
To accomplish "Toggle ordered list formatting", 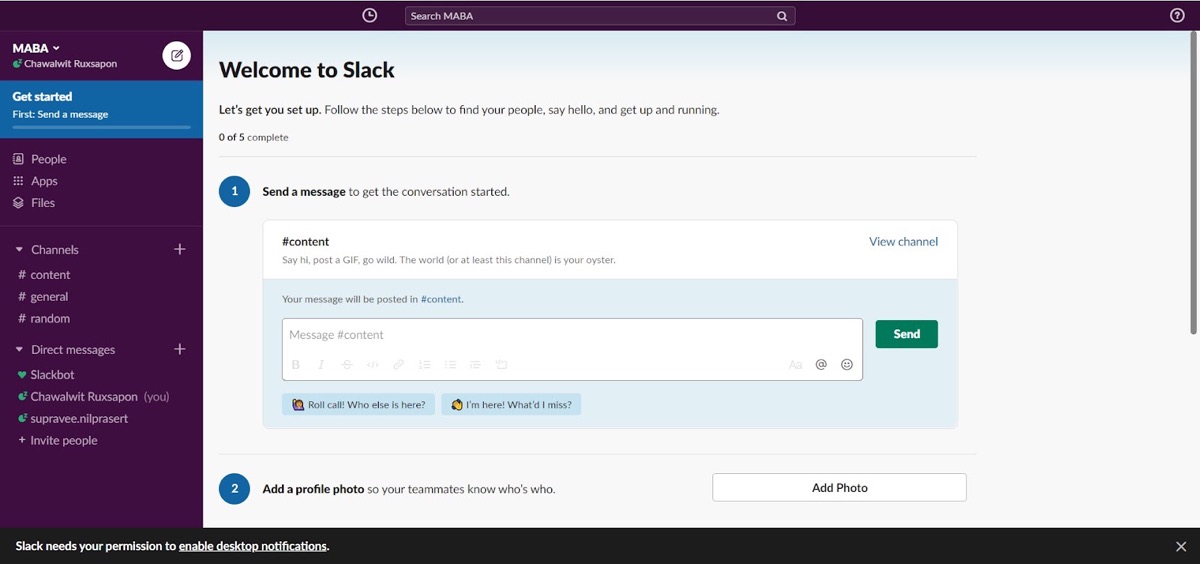I will coord(425,365).
